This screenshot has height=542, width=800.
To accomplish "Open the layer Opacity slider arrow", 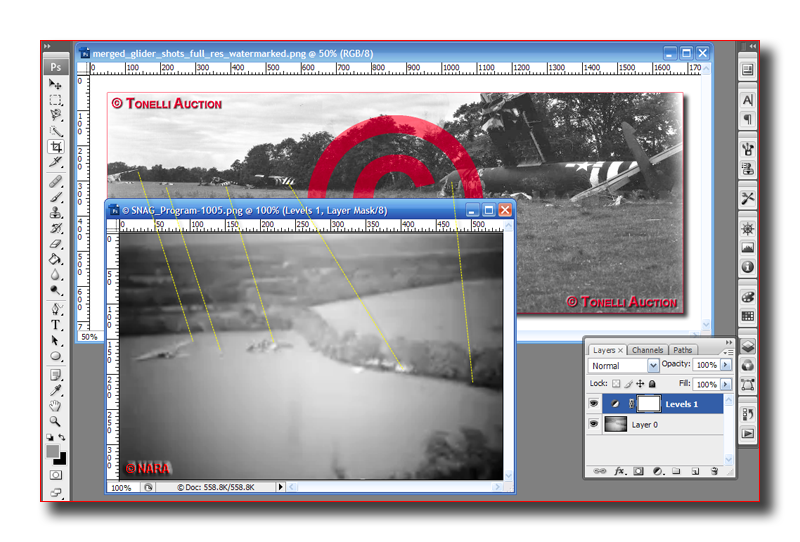I will (x=726, y=364).
